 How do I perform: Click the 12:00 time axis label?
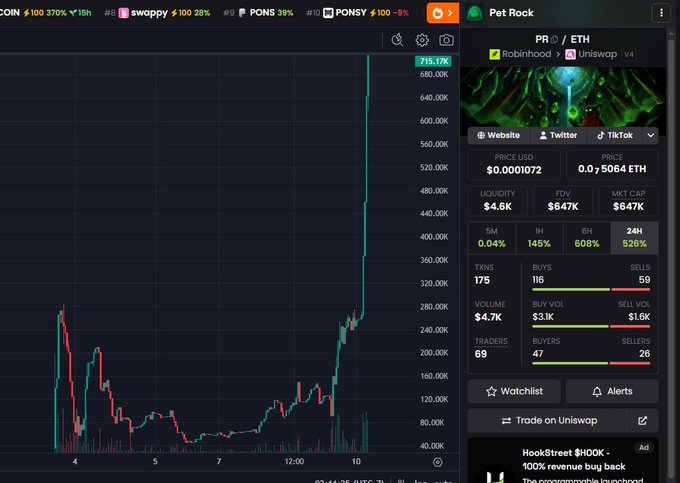[x=294, y=462]
